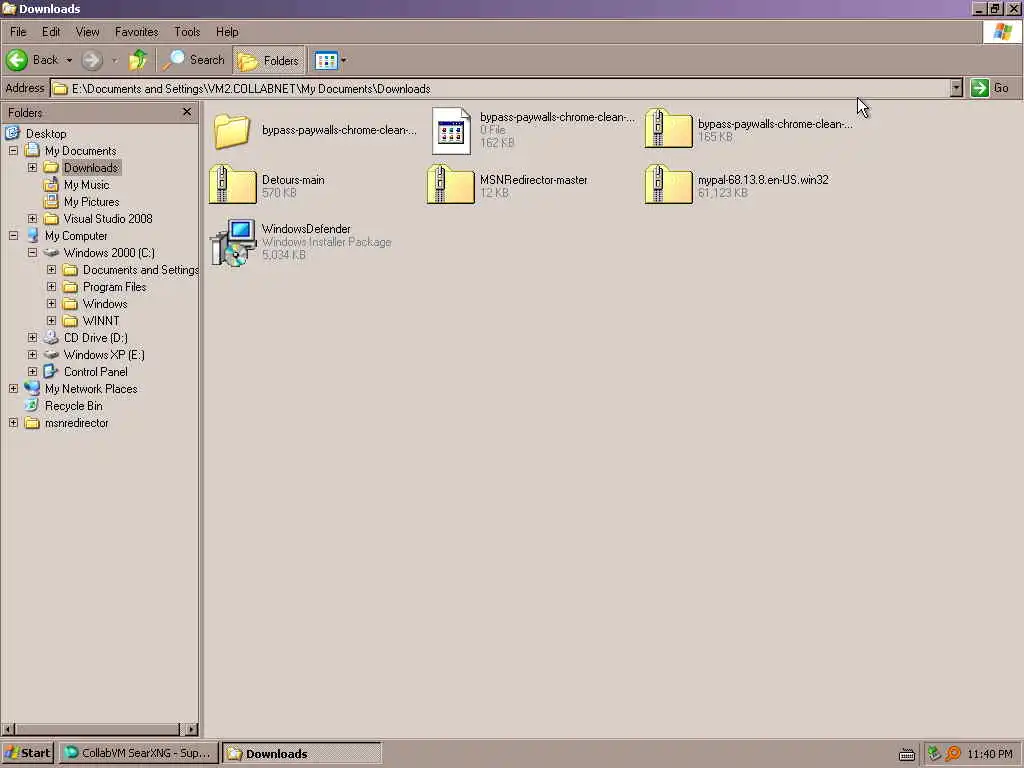Click the MSNRedirector-master file name

coord(534,180)
